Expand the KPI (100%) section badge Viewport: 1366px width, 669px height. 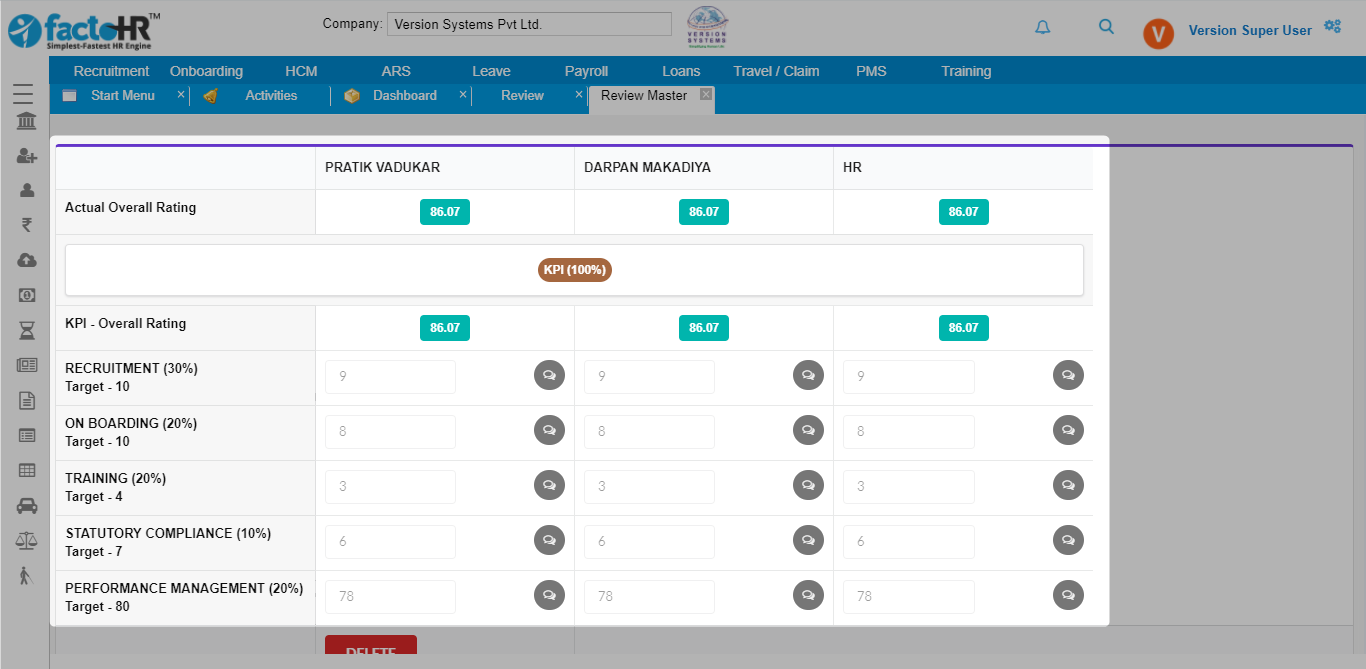[574, 270]
